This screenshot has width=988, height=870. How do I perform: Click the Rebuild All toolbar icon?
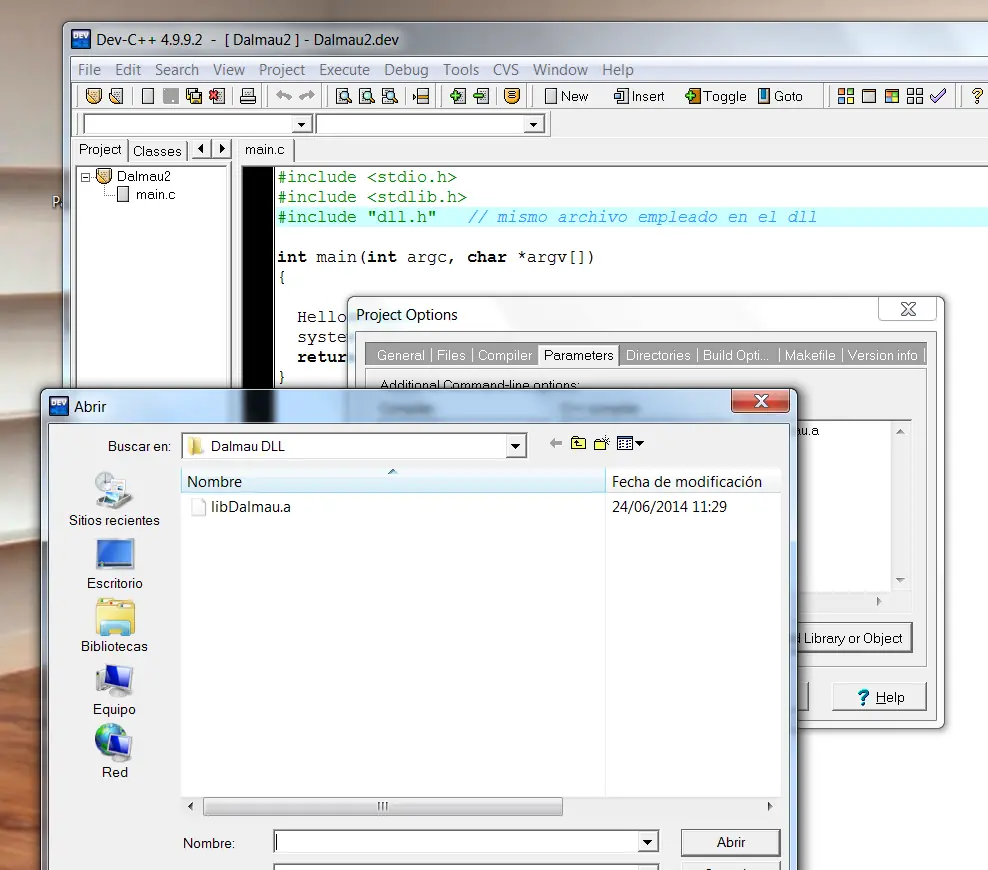pos(915,96)
